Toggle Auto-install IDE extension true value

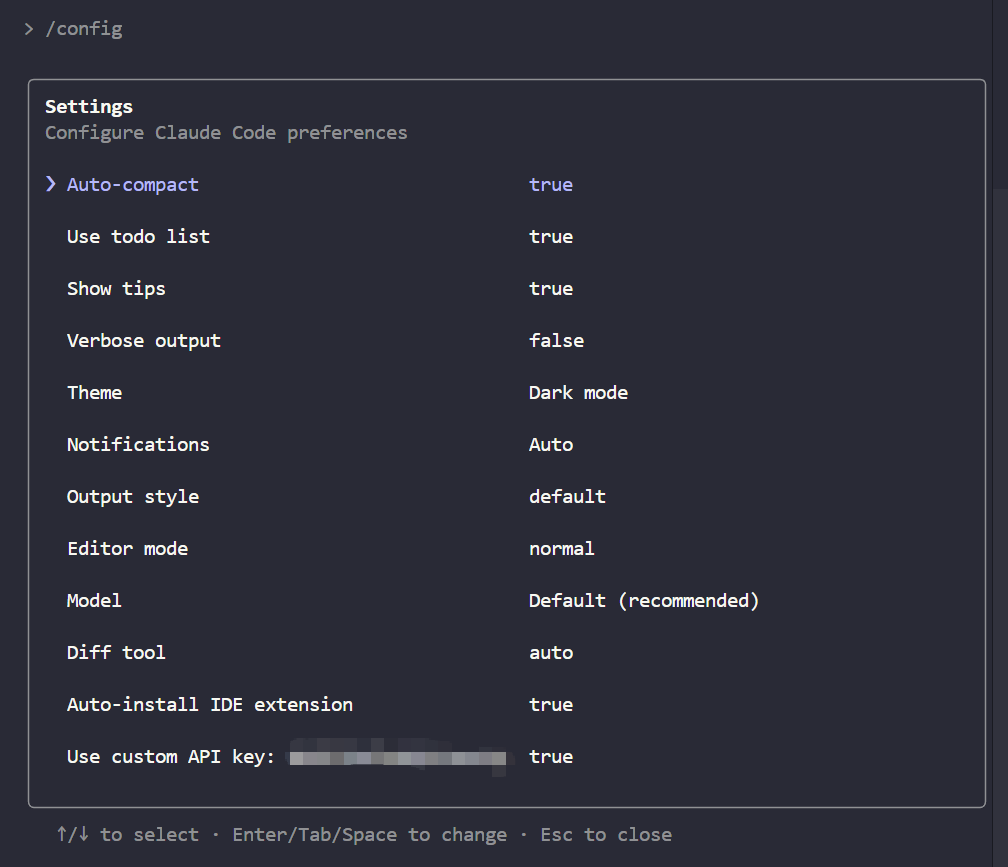pos(551,705)
